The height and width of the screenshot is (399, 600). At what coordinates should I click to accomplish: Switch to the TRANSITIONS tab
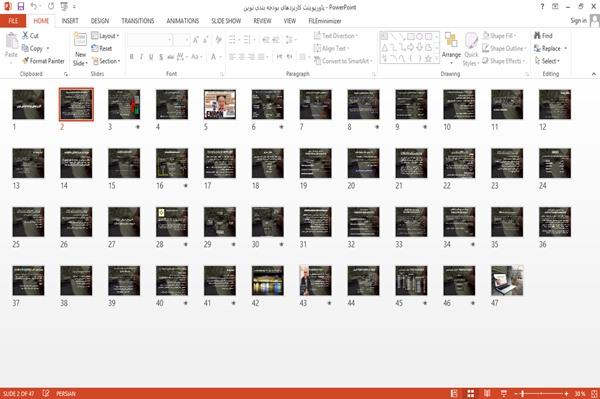coord(138,21)
